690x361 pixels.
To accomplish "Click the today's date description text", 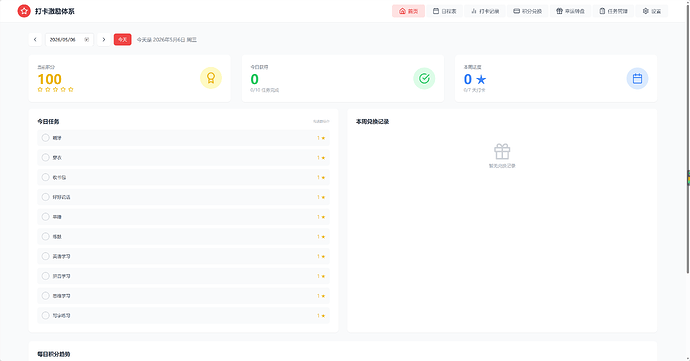I will (167, 40).
